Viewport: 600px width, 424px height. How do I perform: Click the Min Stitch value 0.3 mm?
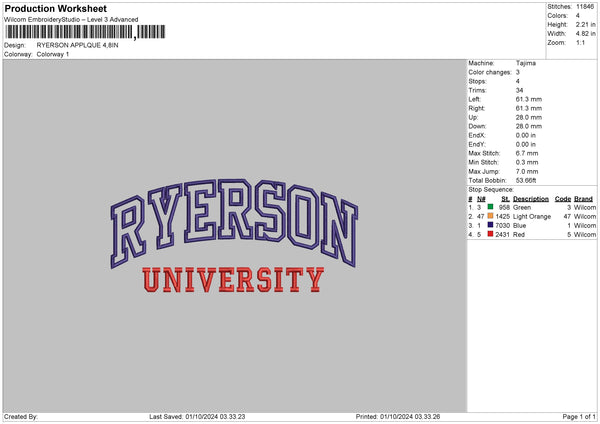click(x=527, y=162)
